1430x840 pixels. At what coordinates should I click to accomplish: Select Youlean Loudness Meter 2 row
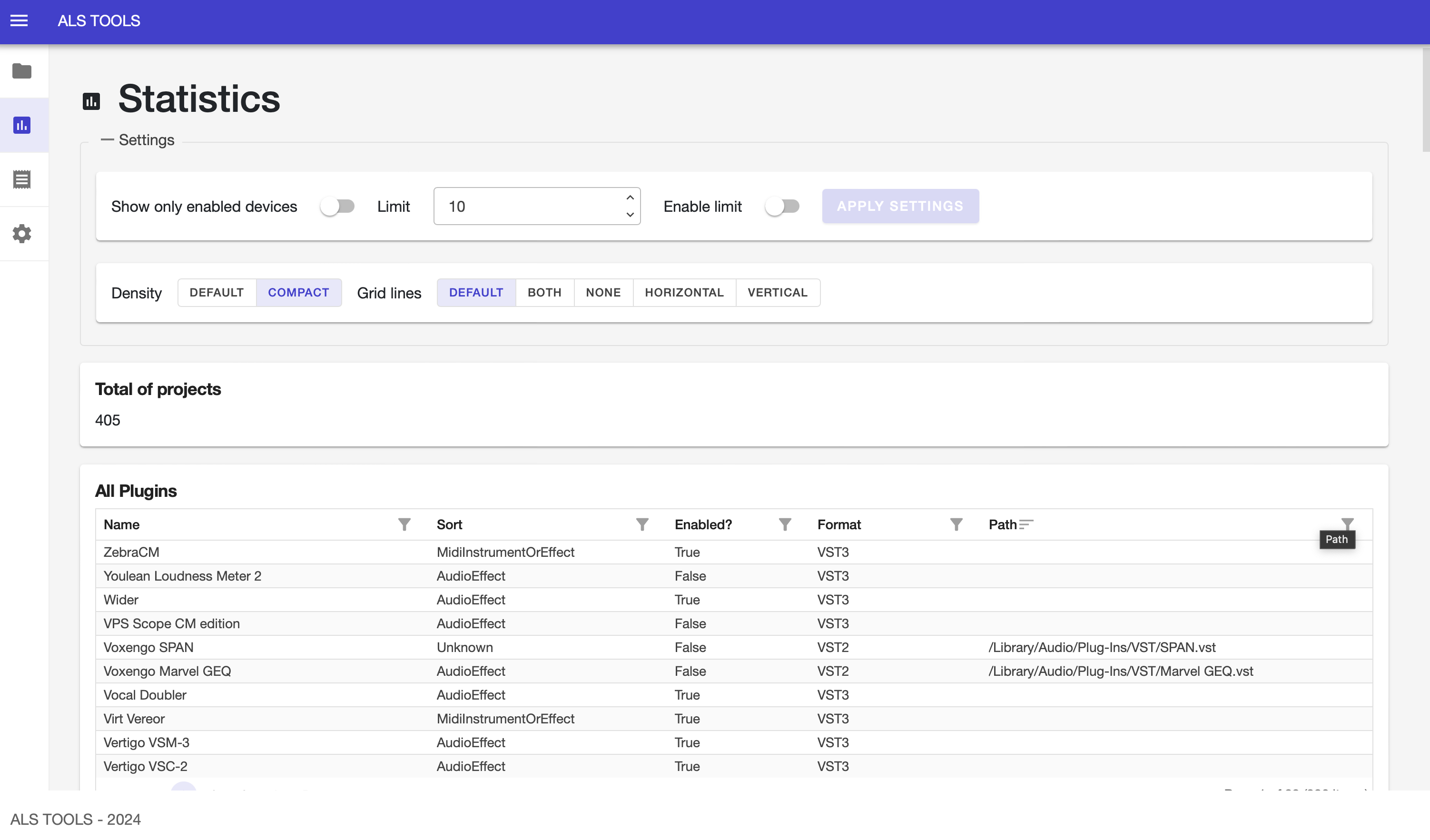[734, 575]
